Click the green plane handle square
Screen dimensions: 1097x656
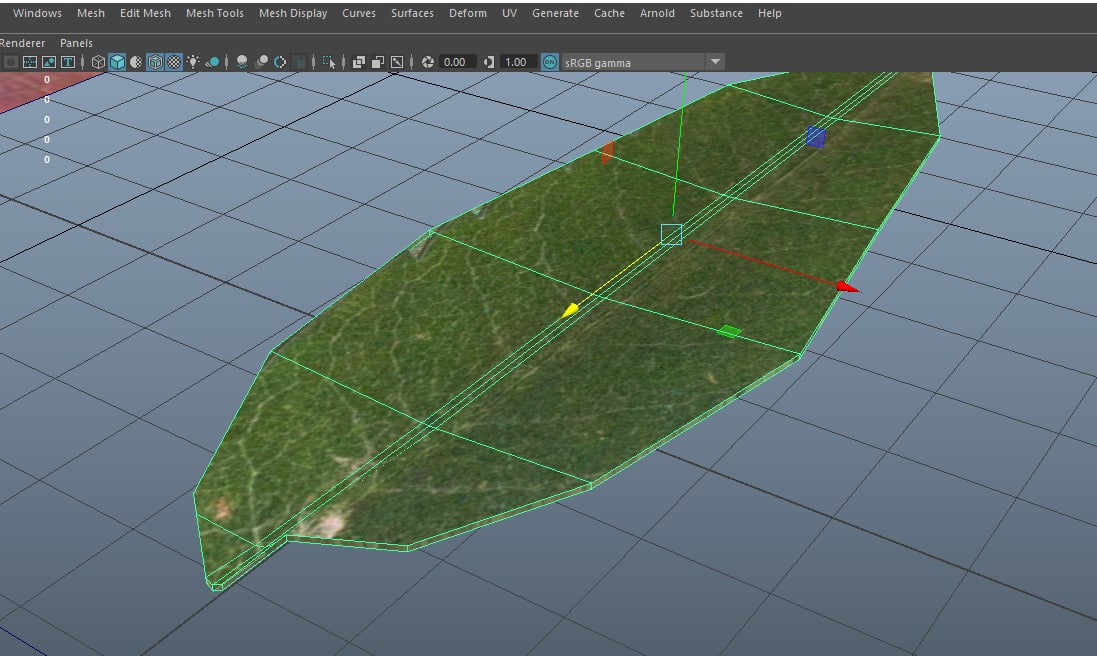(729, 331)
